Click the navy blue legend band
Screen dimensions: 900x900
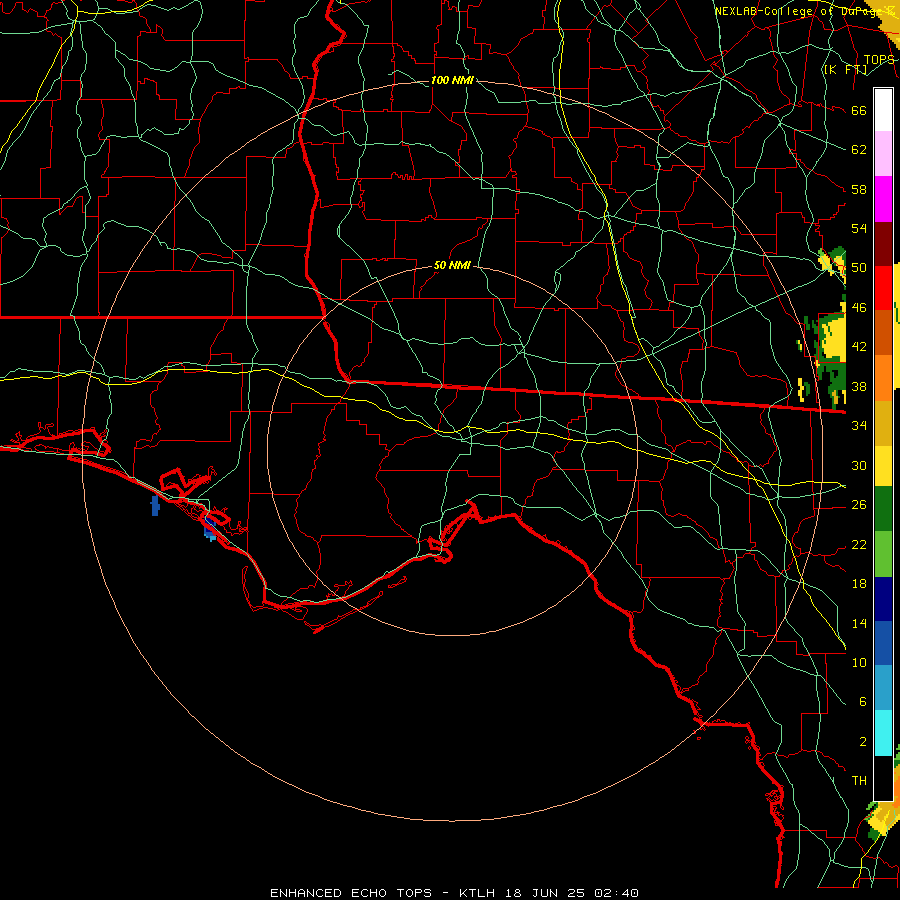point(883,599)
